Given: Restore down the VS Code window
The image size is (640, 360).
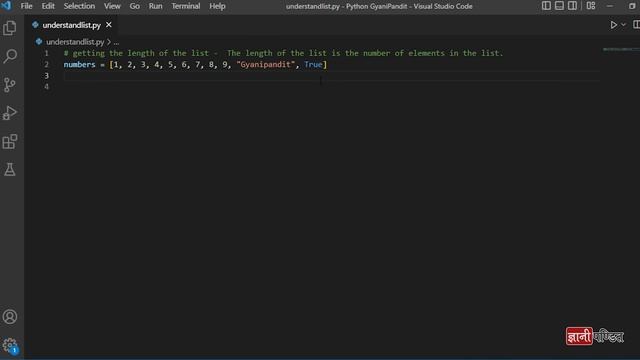Looking at the screenshot, I should click(632, 6).
